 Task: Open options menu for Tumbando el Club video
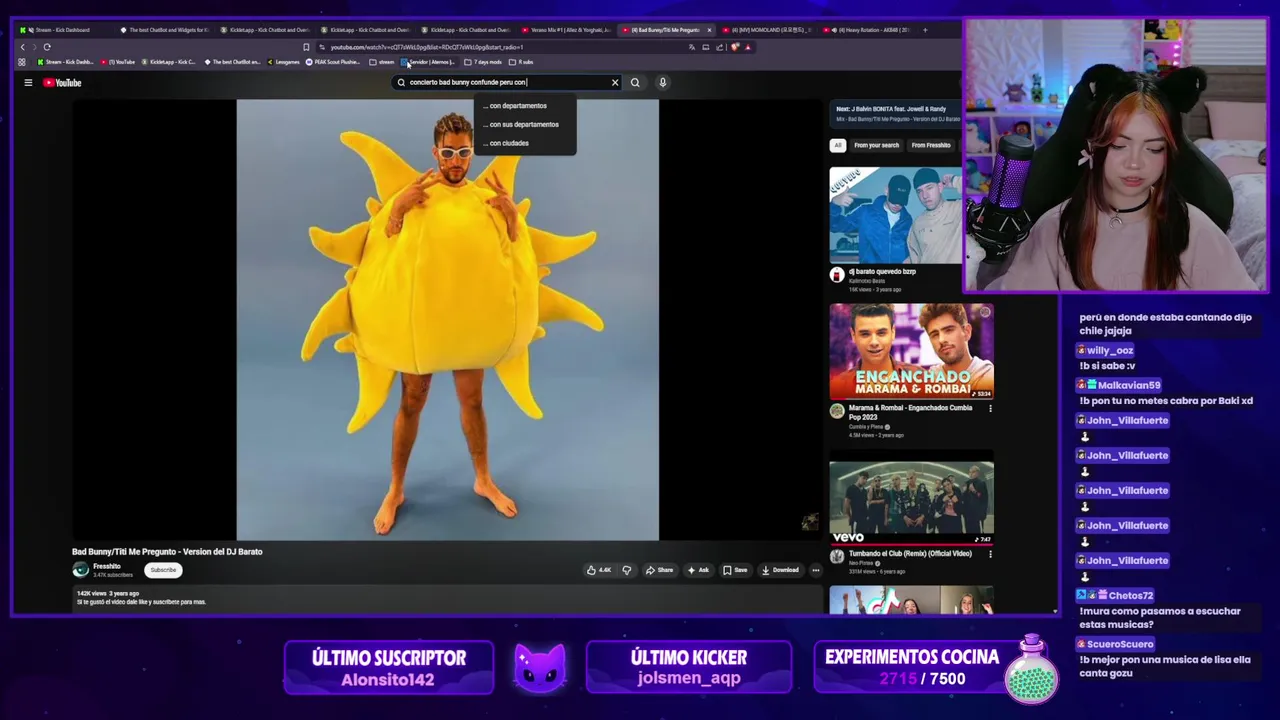click(x=990, y=554)
